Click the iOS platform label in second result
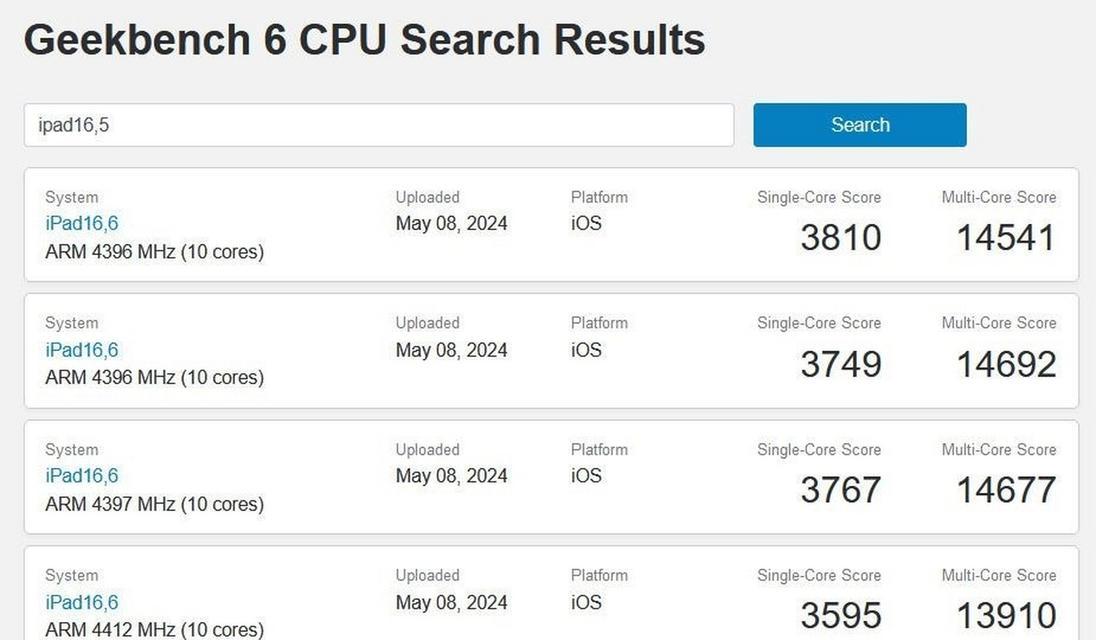 click(586, 350)
